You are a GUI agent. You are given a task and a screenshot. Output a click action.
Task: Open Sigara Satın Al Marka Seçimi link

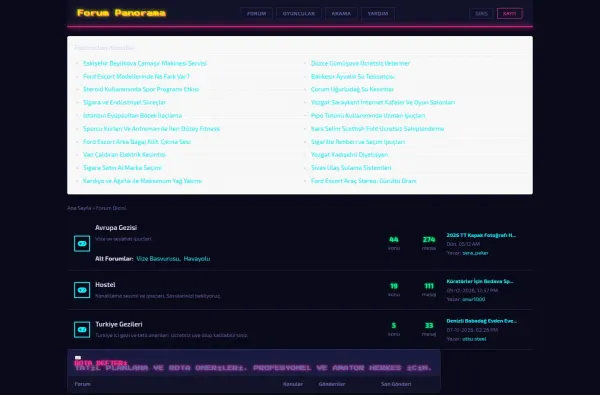(122, 168)
